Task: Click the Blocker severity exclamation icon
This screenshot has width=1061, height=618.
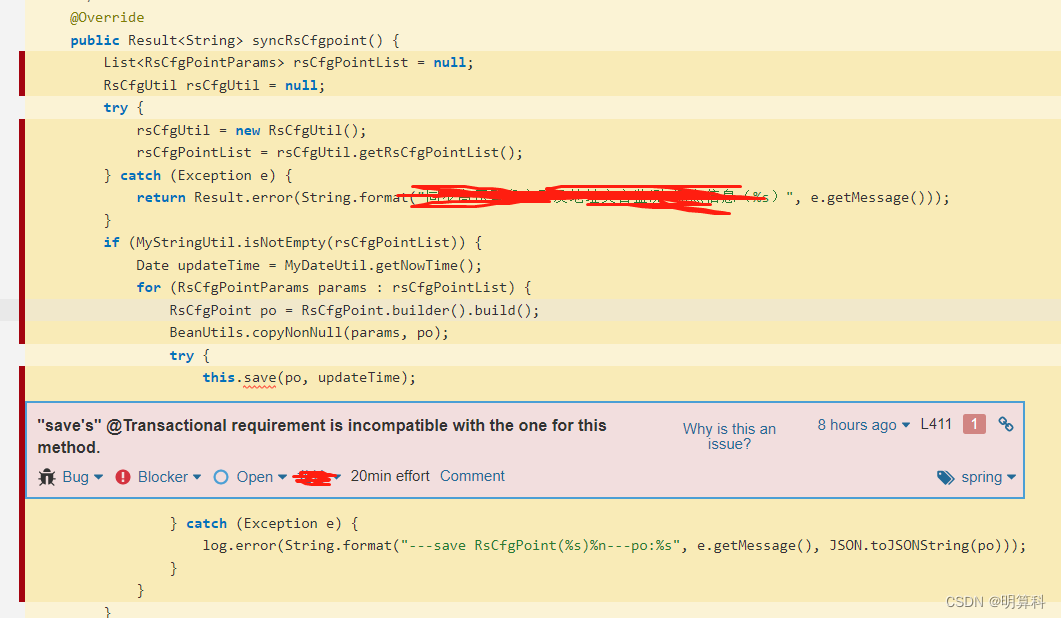Action: click(x=123, y=476)
